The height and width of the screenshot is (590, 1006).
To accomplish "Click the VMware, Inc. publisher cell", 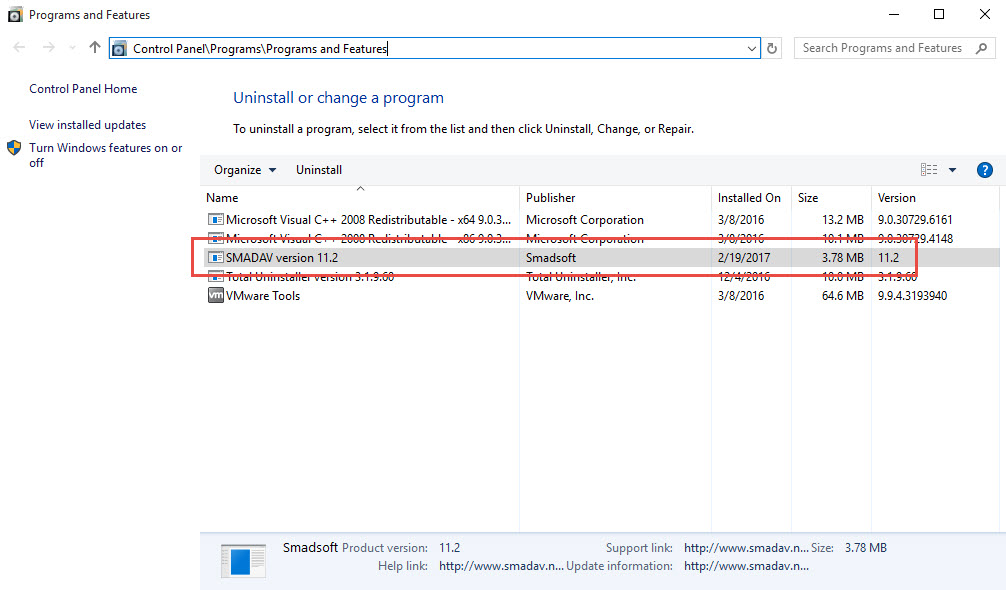I will 559,296.
